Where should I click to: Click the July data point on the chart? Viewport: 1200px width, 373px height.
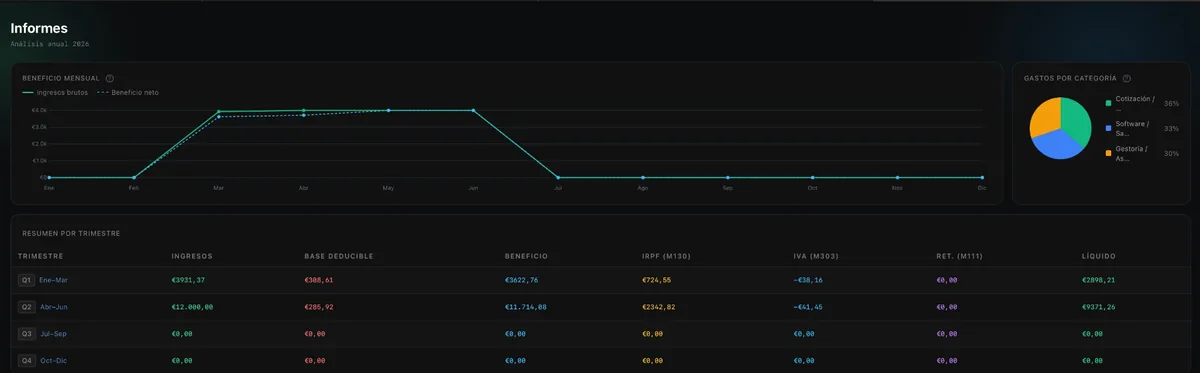coord(558,177)
